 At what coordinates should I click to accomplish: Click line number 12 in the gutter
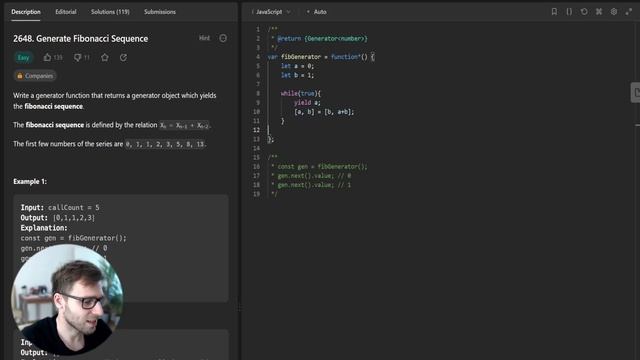coord(256,130)
